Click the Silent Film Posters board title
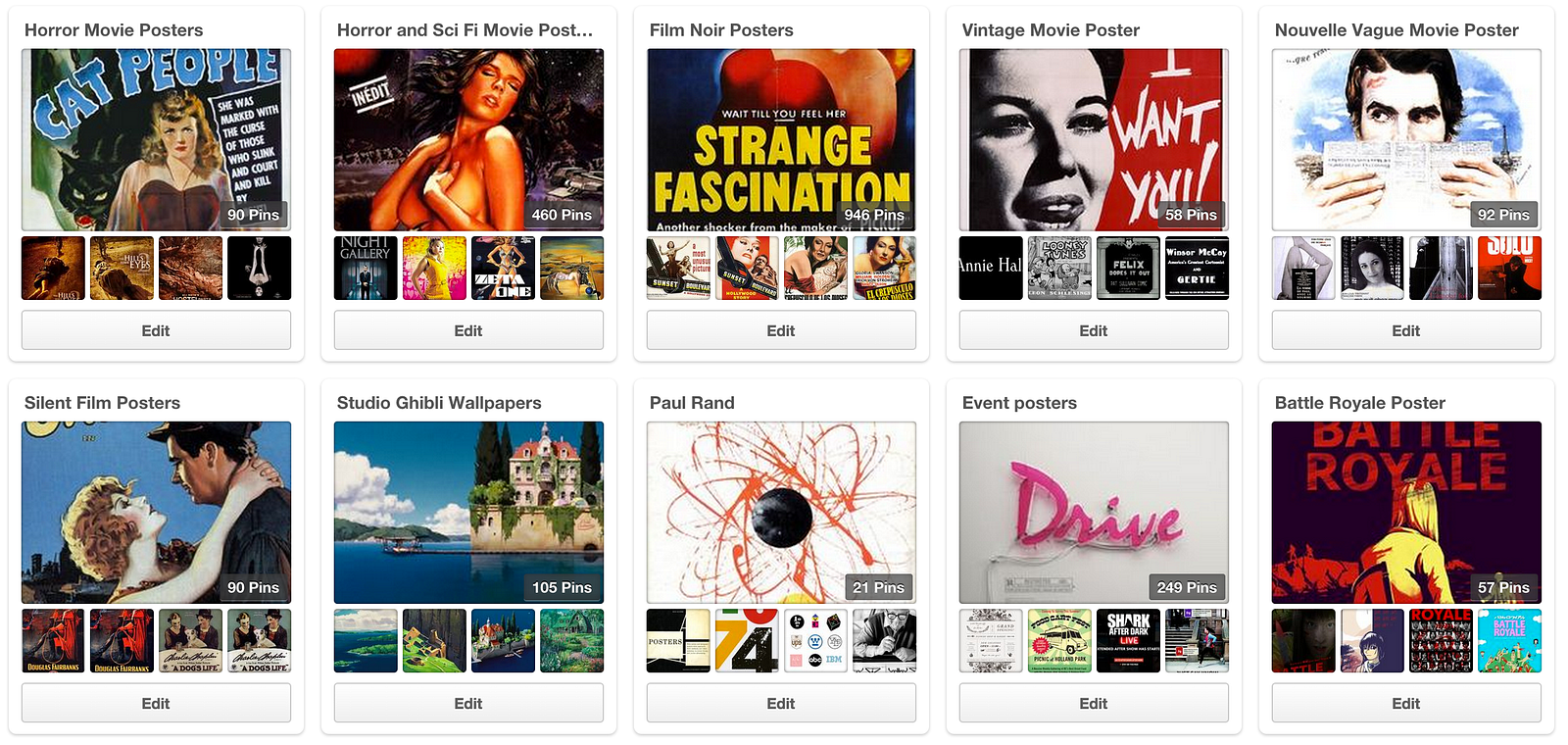Screen dimensions: 1568x745 click(x=103, y=403)
